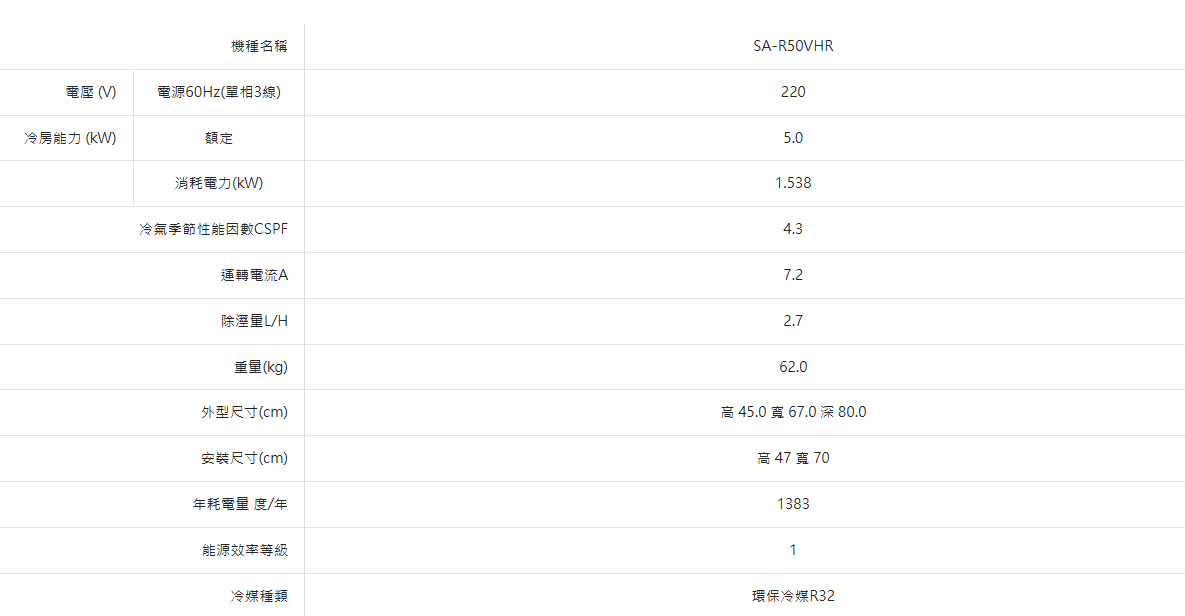The width and height of the screenshot is (1185, 616).
Task: Click the 冷氣季節性能因數CSPF label
Action: (213, 229)
